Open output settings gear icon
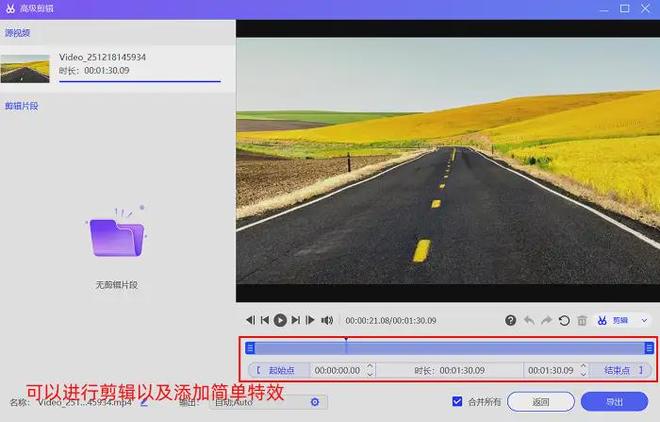Viewport: 660px width, 422px height. coord(315,402)
